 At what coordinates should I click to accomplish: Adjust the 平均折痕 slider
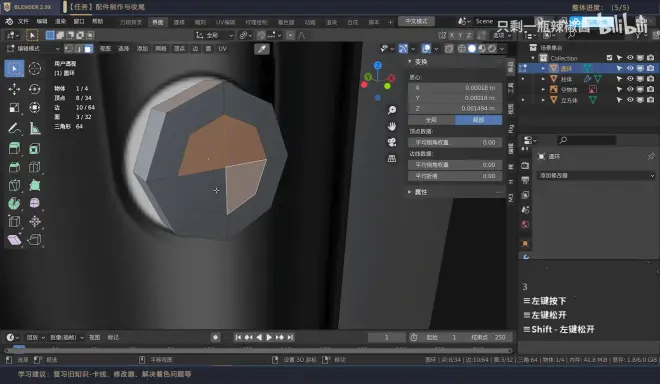point(455,176)
